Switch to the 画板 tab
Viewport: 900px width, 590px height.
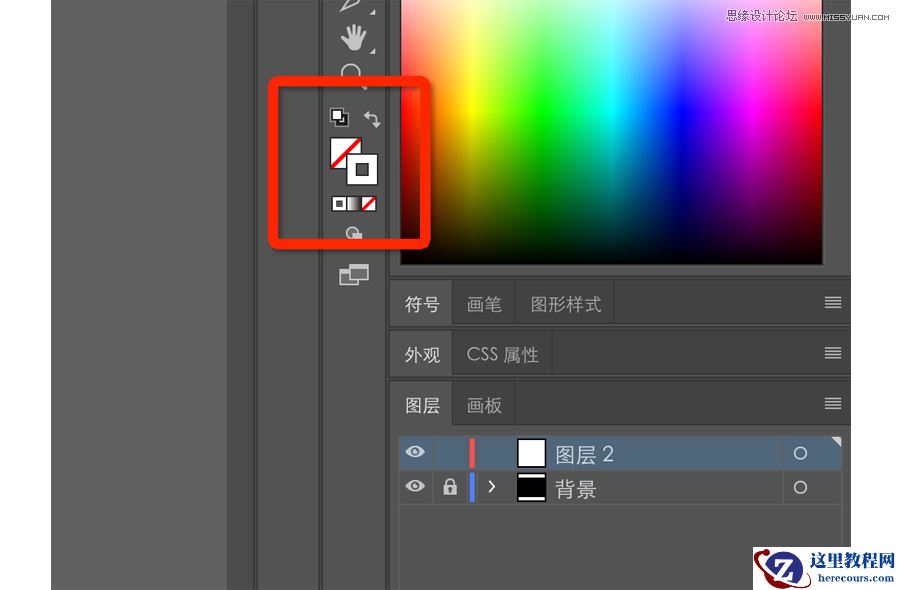483,404
